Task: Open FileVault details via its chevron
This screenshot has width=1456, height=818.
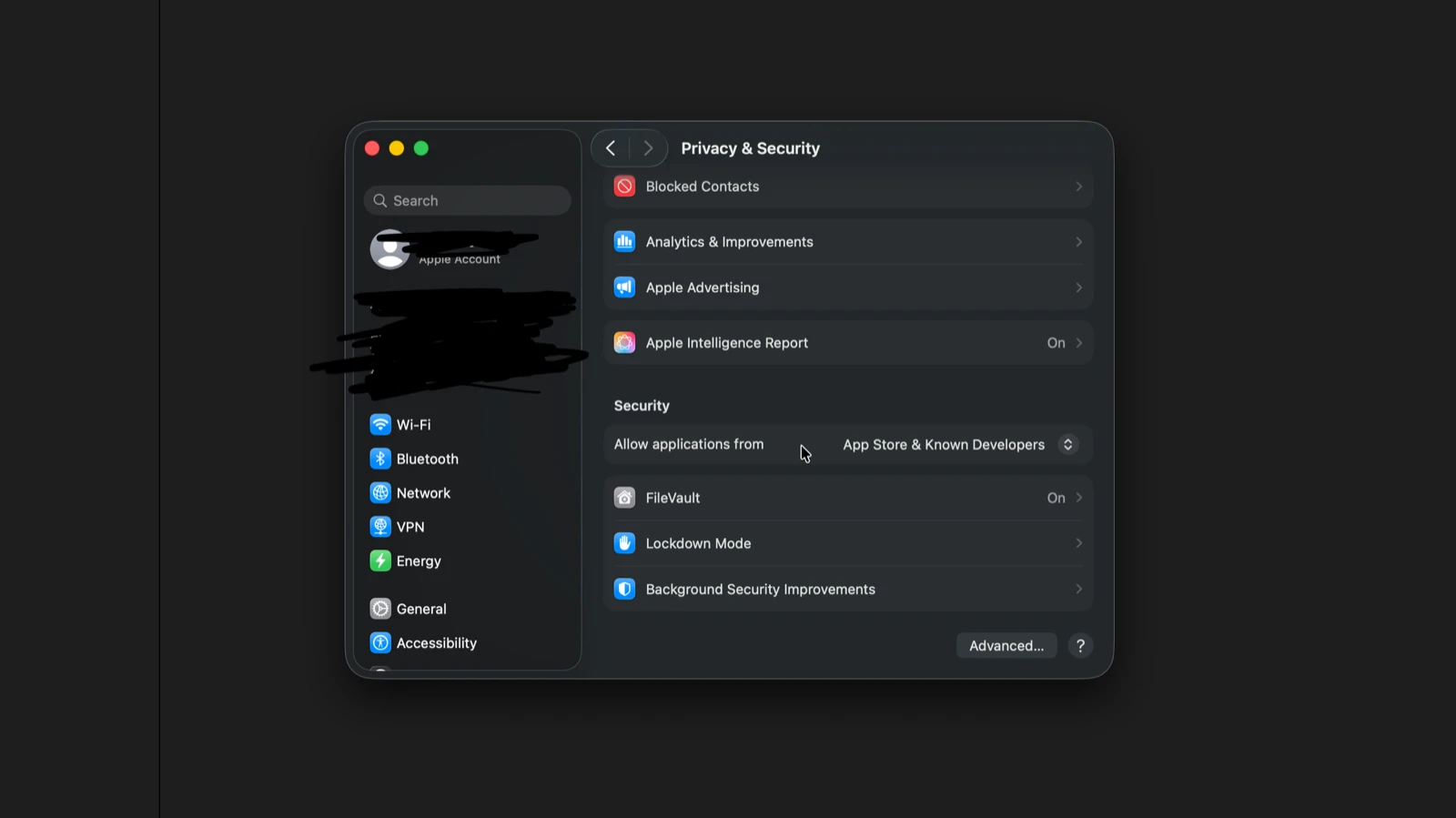Action: [1079, 498]
